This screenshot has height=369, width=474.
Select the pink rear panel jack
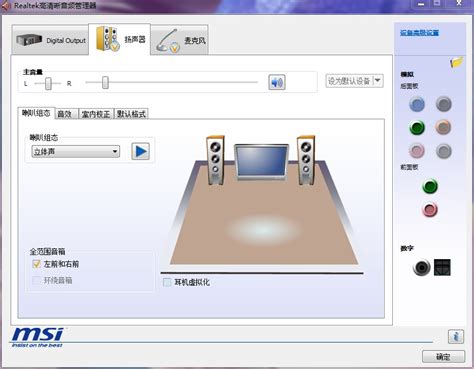[417, 151]
